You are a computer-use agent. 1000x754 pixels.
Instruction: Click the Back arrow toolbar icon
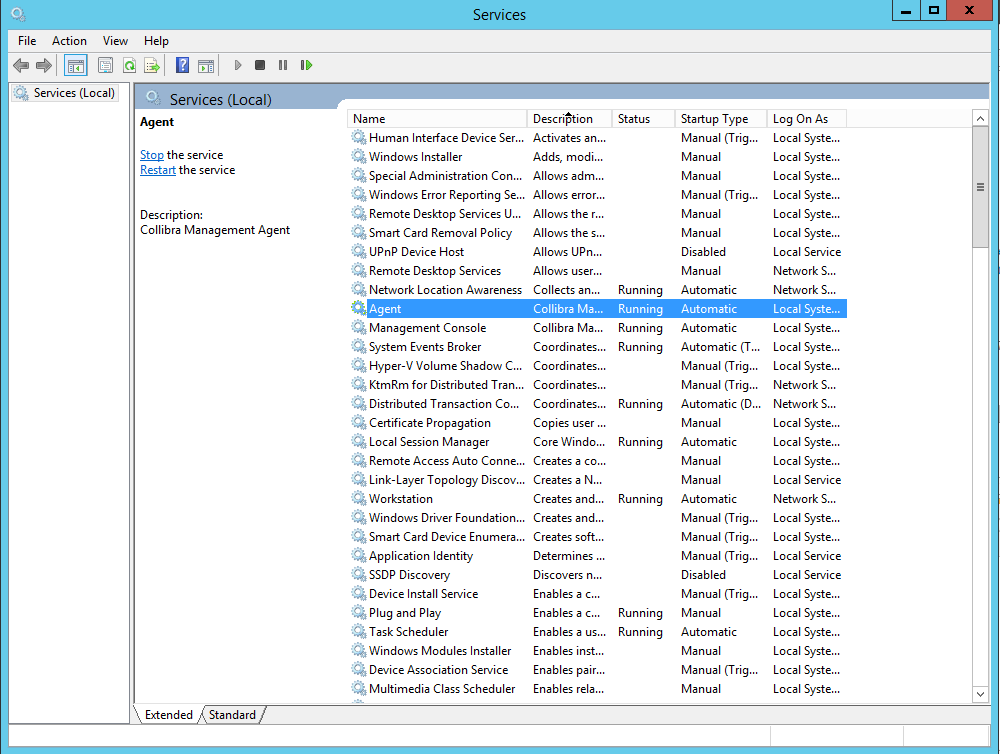[x=21, y=66]
